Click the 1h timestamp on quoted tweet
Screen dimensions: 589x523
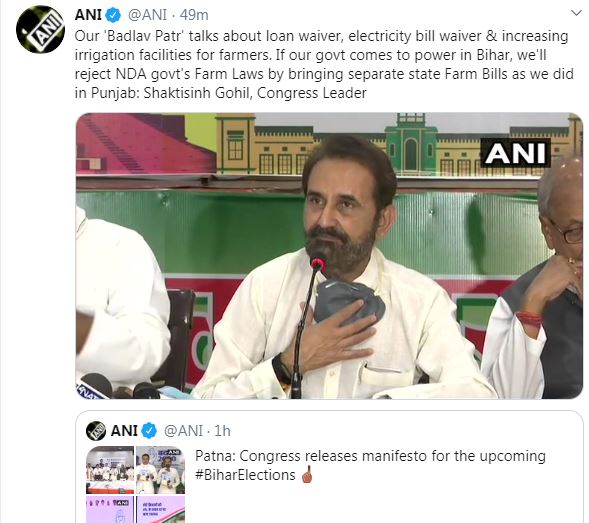[x=222, y=431]
